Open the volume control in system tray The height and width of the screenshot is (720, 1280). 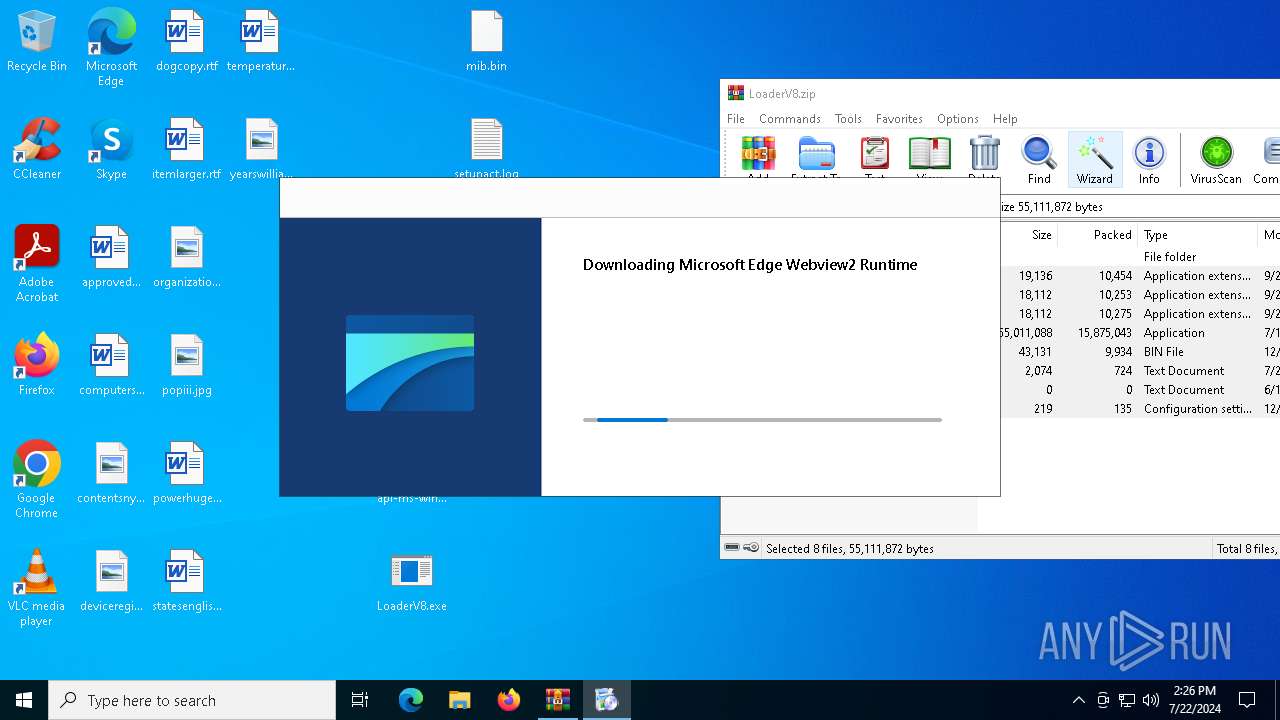click(x=1151, y=700)
